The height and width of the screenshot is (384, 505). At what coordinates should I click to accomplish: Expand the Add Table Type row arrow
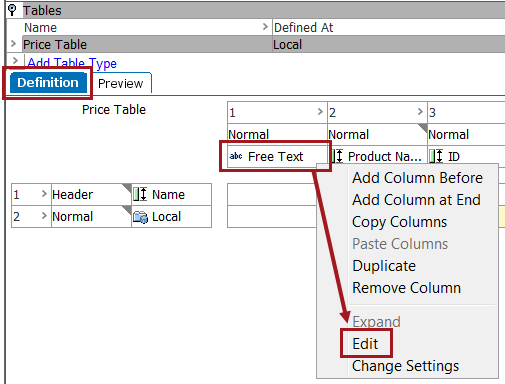click(15, 60)
